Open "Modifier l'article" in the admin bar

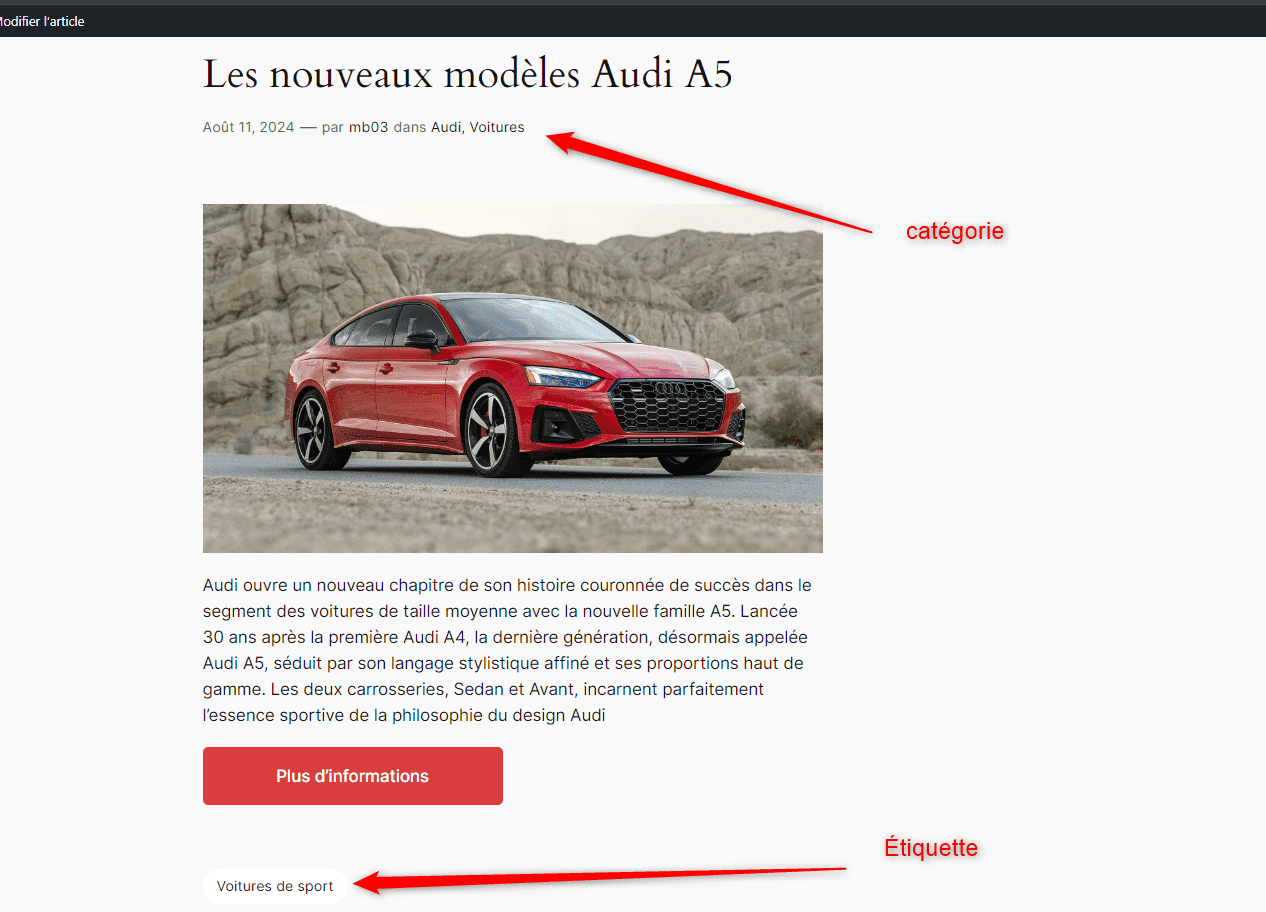click(x=42, y=21)
